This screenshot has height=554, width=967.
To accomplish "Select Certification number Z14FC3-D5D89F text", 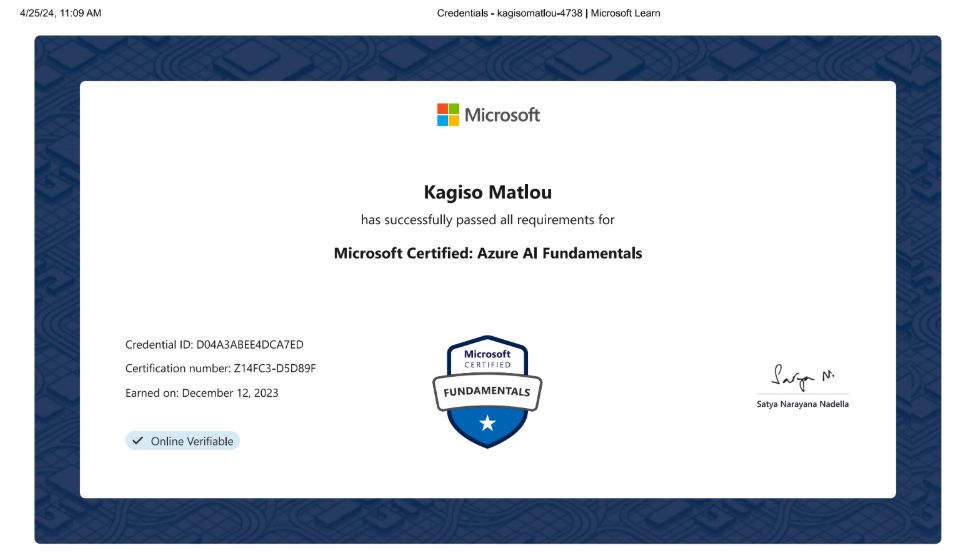I will pos(220,368).
